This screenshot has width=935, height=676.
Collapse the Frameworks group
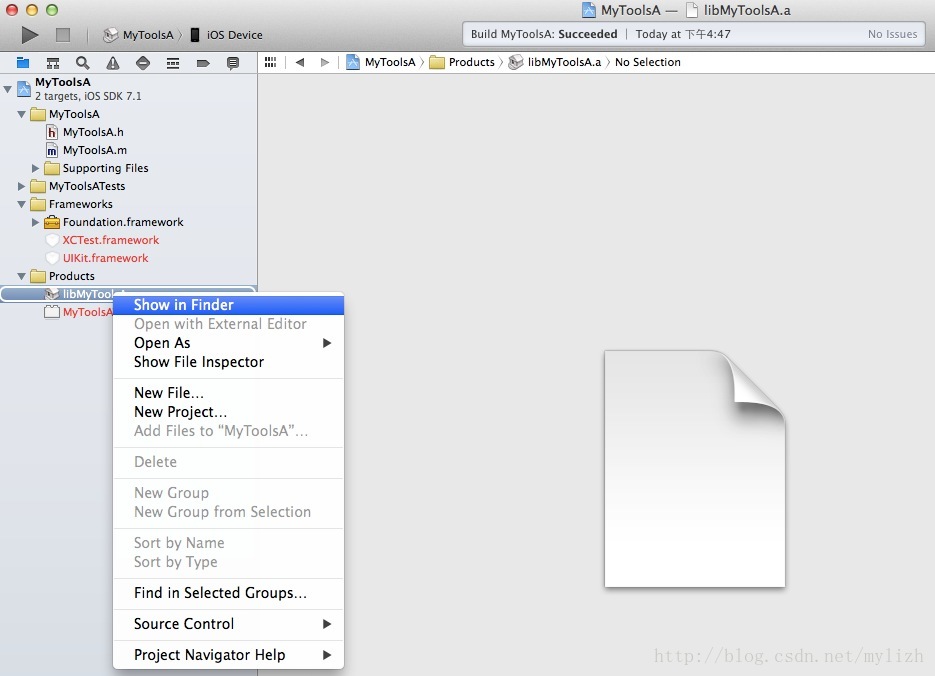21,204
